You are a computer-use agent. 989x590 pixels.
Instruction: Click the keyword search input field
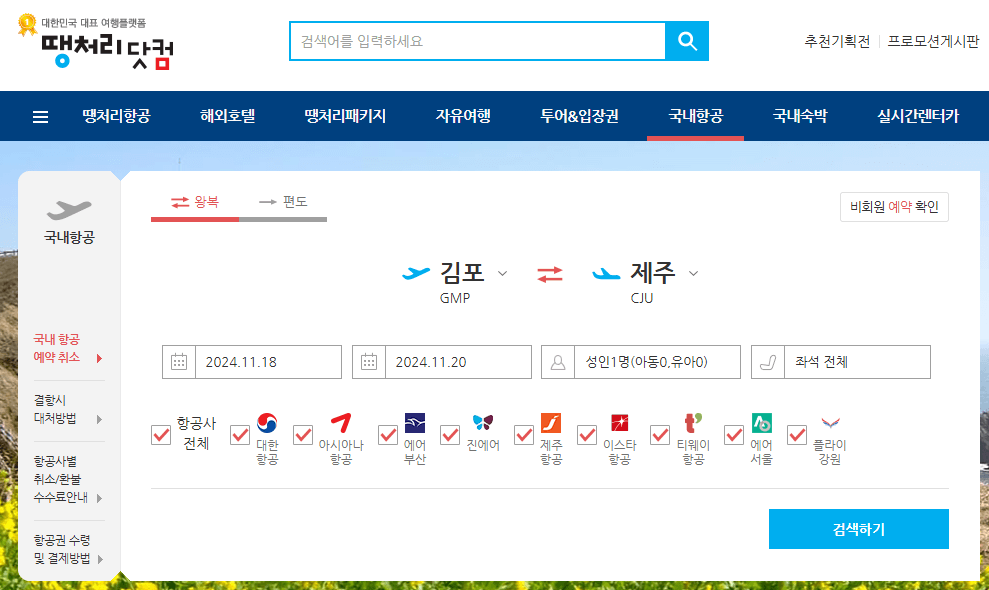coord(477,41)
